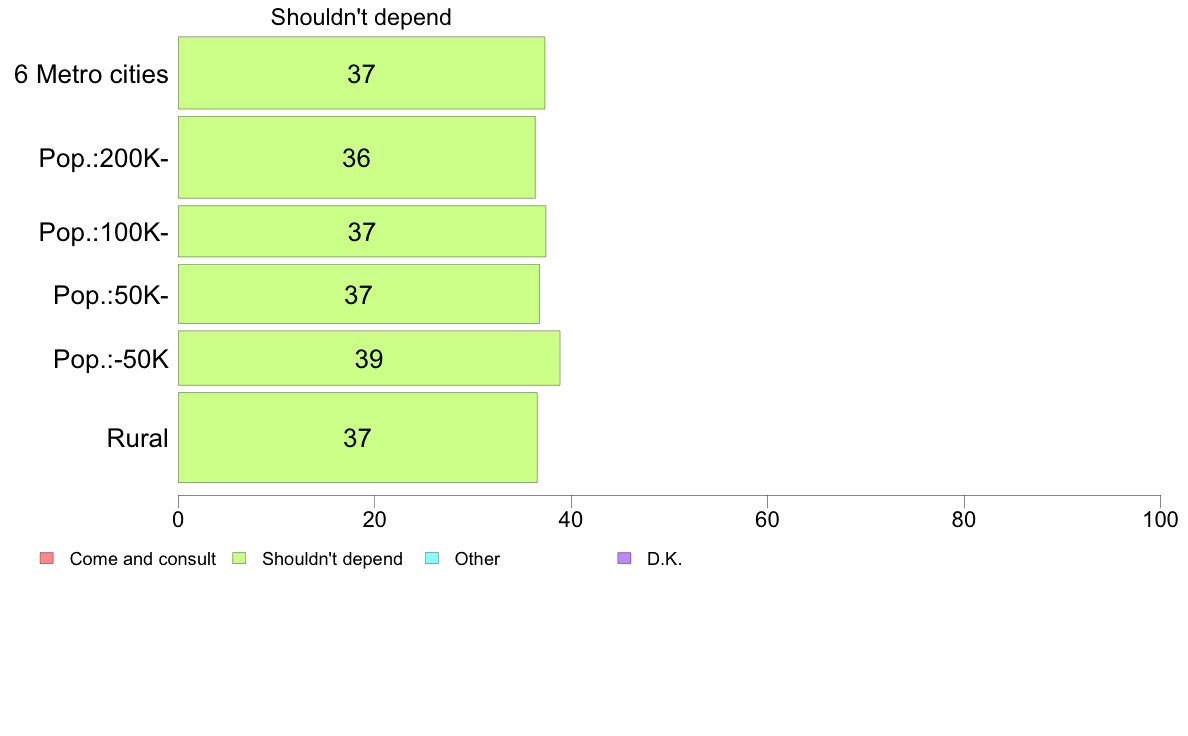Click the 6 Metro cities axis label

pyautogui.click(x=91, y=74)
